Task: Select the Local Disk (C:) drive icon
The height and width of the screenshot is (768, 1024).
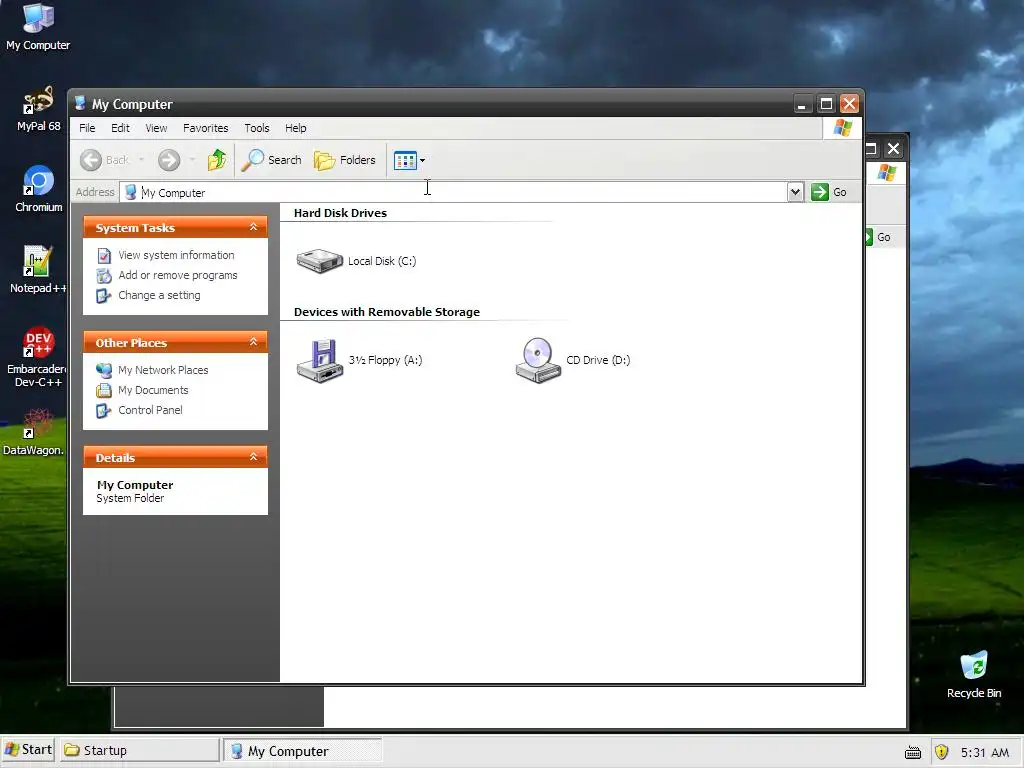Action: tap(319, 261)
